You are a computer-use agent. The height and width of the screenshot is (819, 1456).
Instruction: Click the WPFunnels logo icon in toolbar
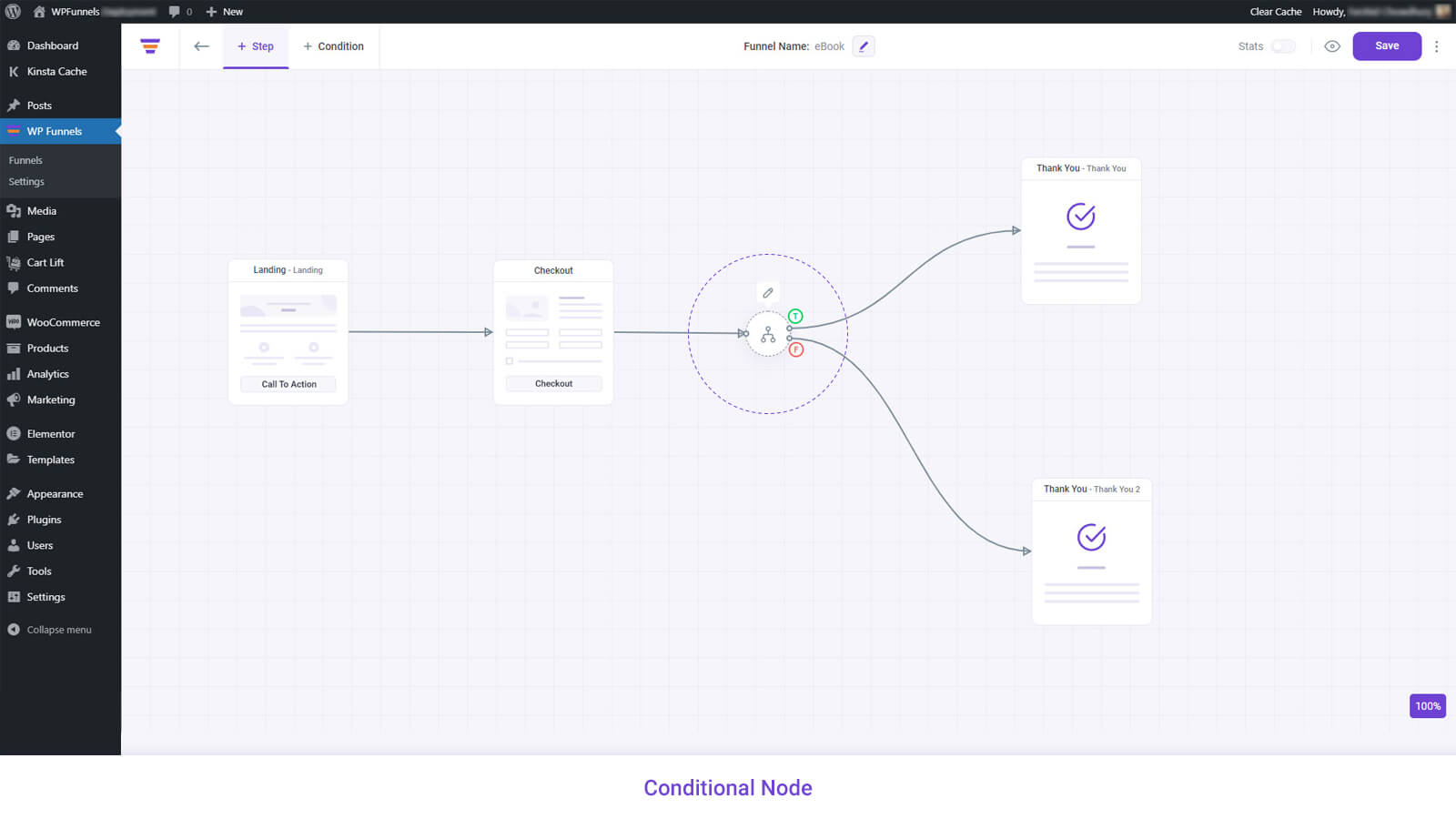[x=150, y=46]
